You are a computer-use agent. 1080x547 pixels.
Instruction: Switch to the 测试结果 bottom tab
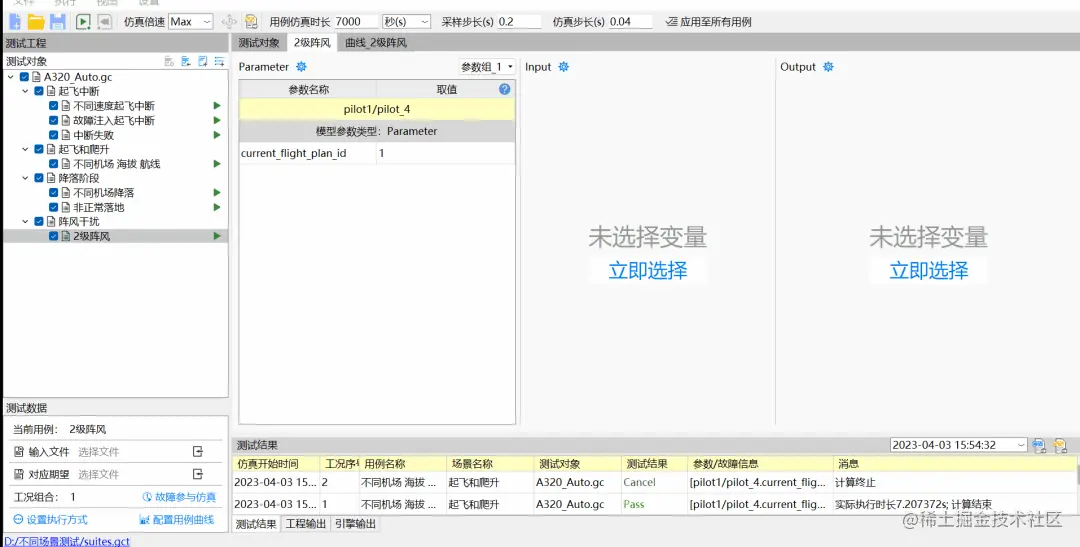(x=256, y=524)
